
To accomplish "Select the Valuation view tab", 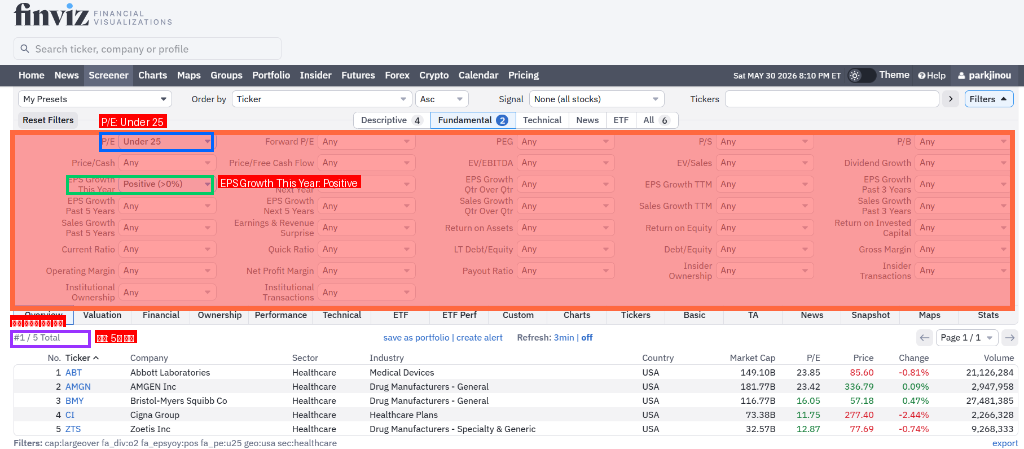I will [x=103, y=315].
